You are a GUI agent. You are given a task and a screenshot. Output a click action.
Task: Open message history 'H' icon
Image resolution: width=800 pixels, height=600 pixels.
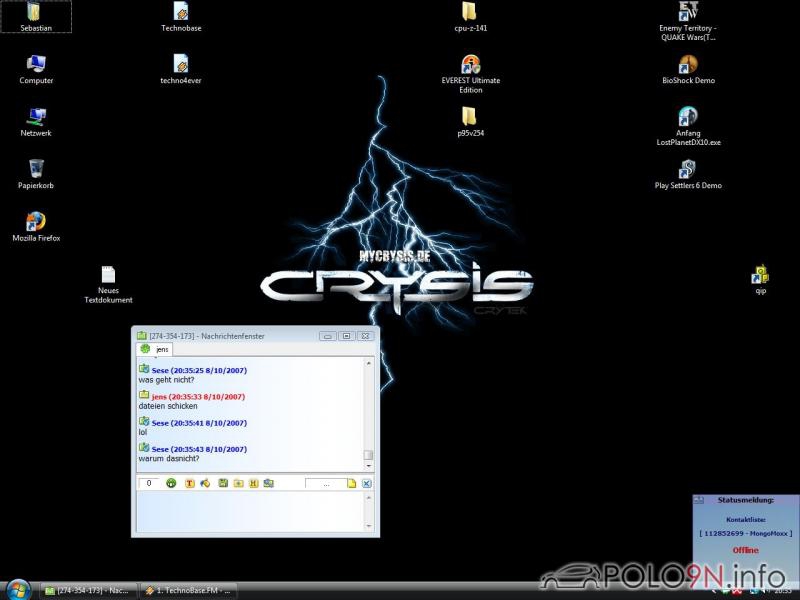pos(254,483)
